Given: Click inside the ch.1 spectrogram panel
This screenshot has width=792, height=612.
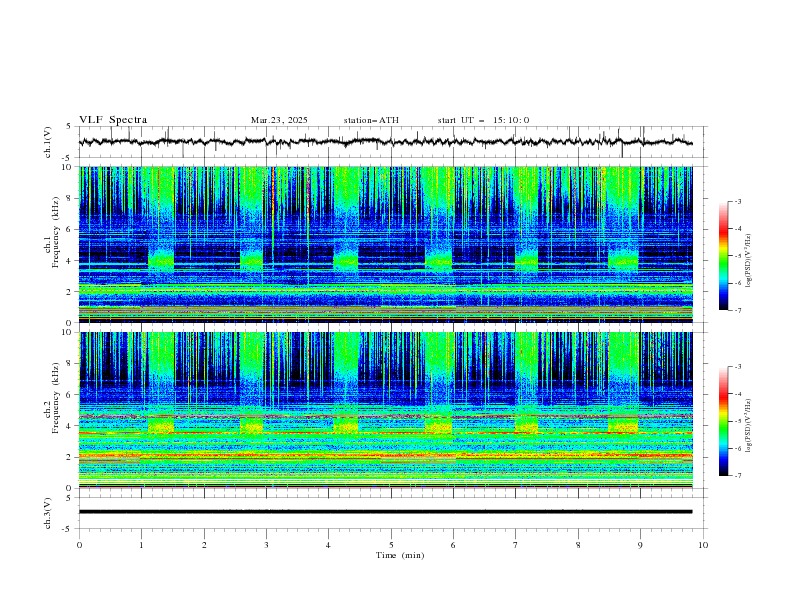Looking at the screenshot, I should tap(385, 244).
